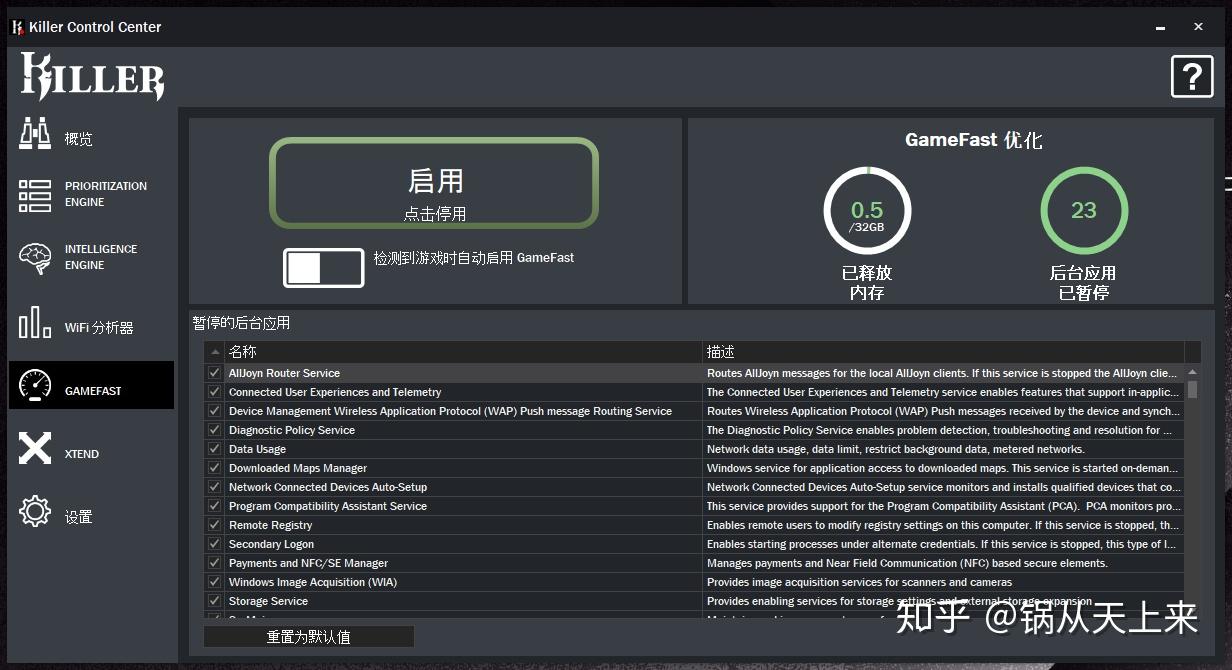Click description 'Network data usage, data limit...'
1232x670 pixels.
(896, 449)
